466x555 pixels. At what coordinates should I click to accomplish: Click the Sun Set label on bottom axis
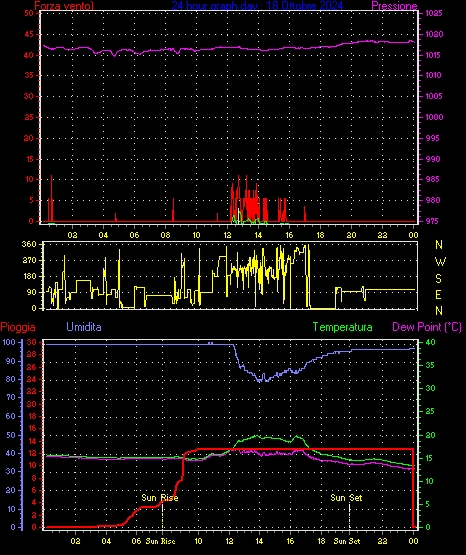(347, 541)
